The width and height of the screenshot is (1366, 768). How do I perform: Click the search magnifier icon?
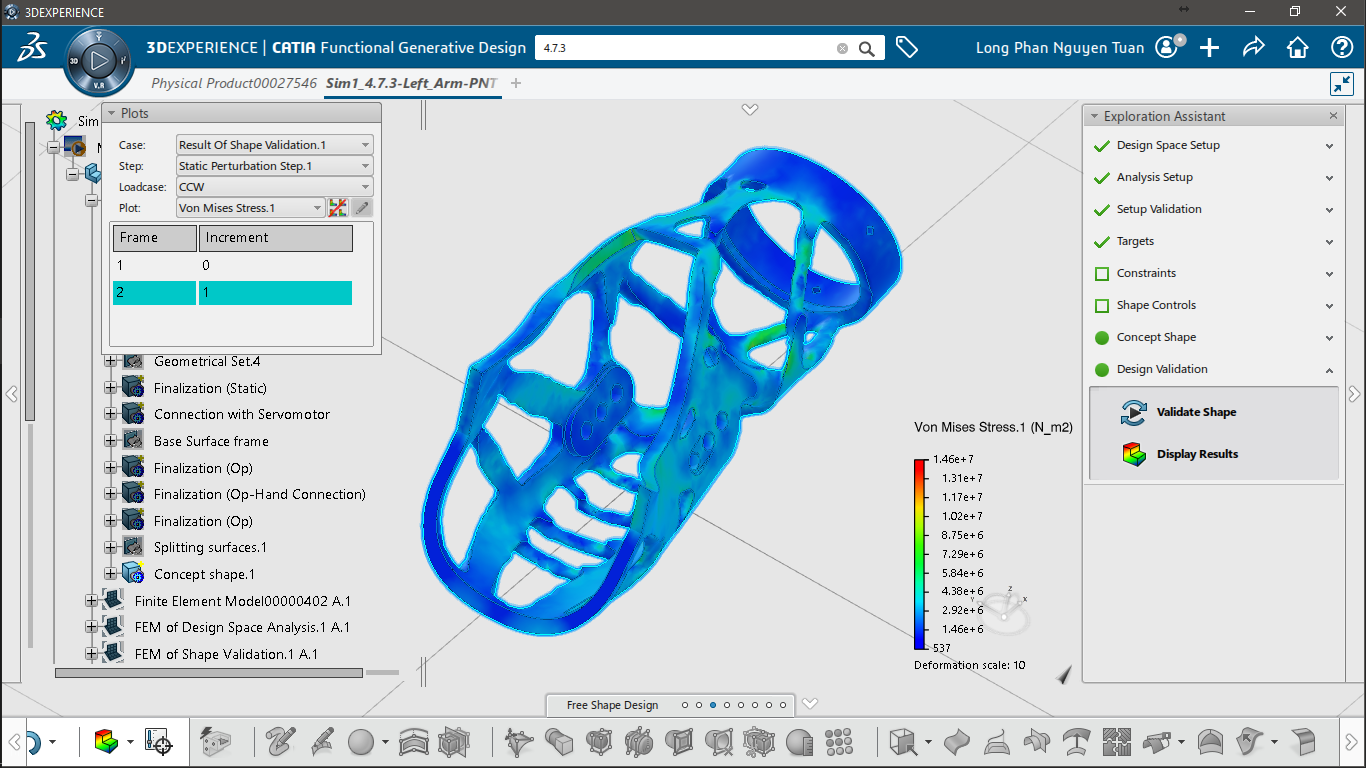pos(867,48)
